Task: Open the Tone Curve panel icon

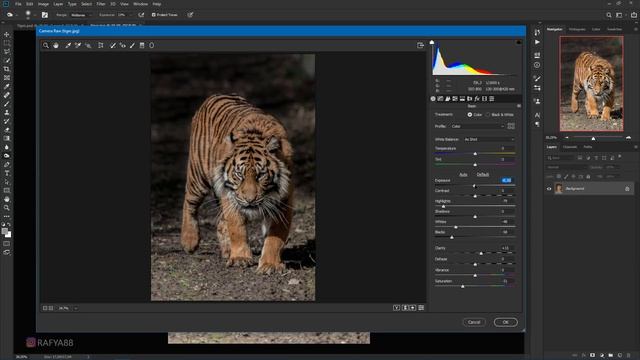Action: click(440, 99)
